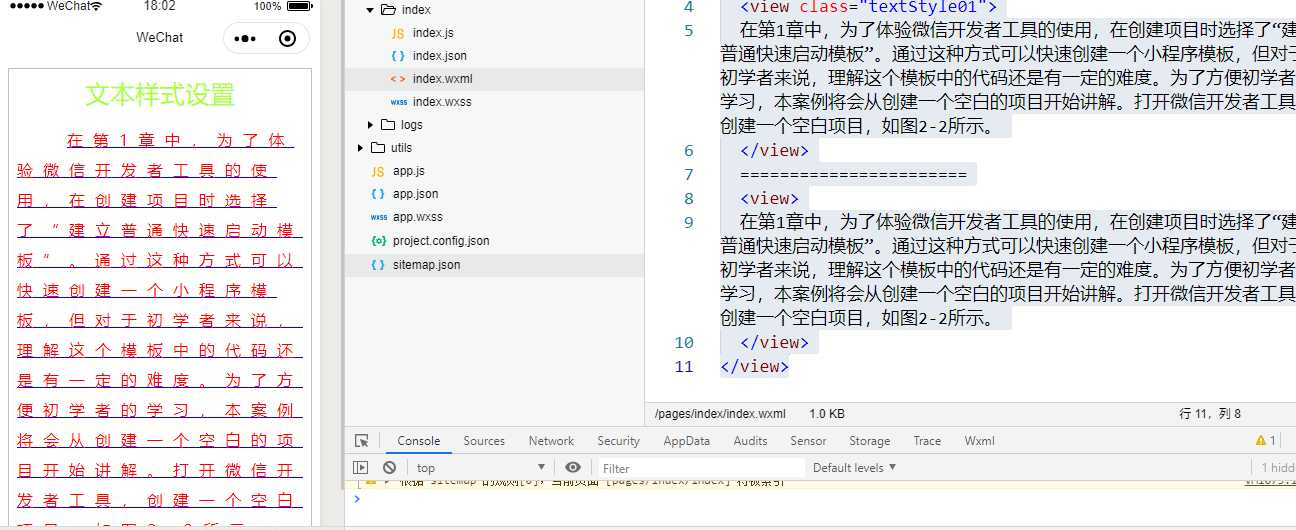Activate the element inspector picker icon
The width and height of the screenshot is (1296, 530).
[362, 441]
